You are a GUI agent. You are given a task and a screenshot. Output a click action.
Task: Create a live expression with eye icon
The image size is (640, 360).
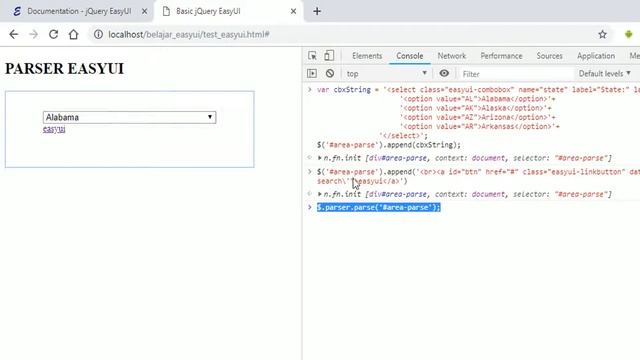point(444,73)
